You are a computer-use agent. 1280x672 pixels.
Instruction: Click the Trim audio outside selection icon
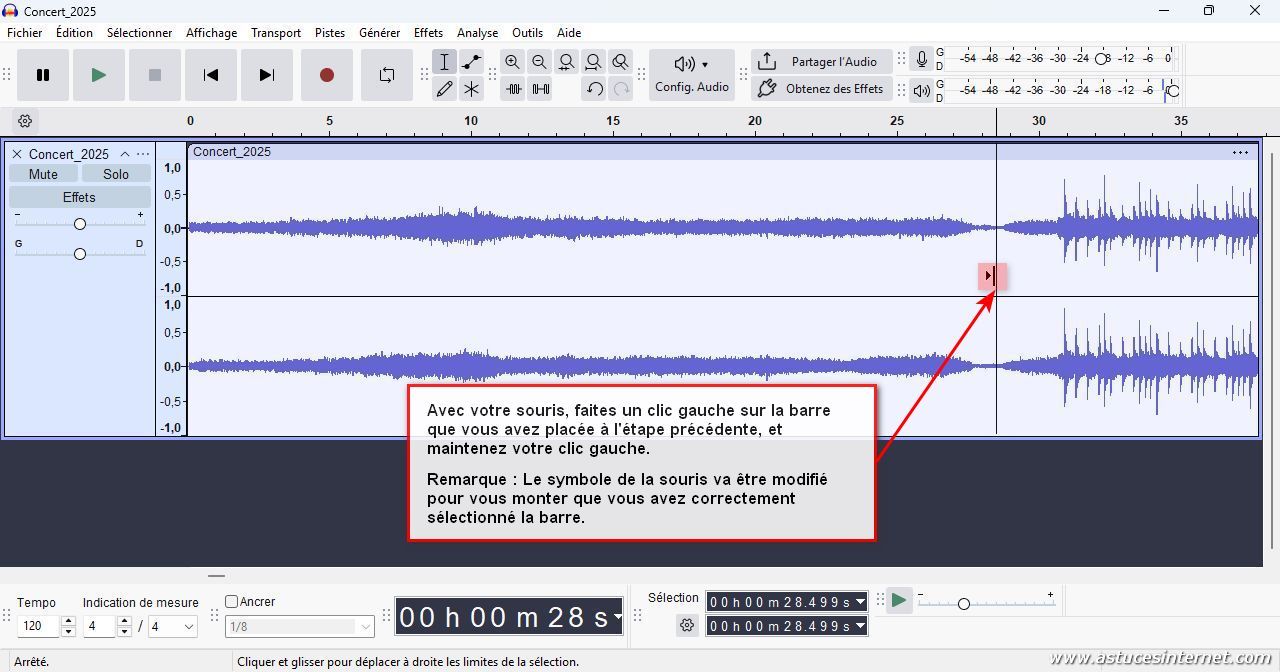[x=514, y=89]
